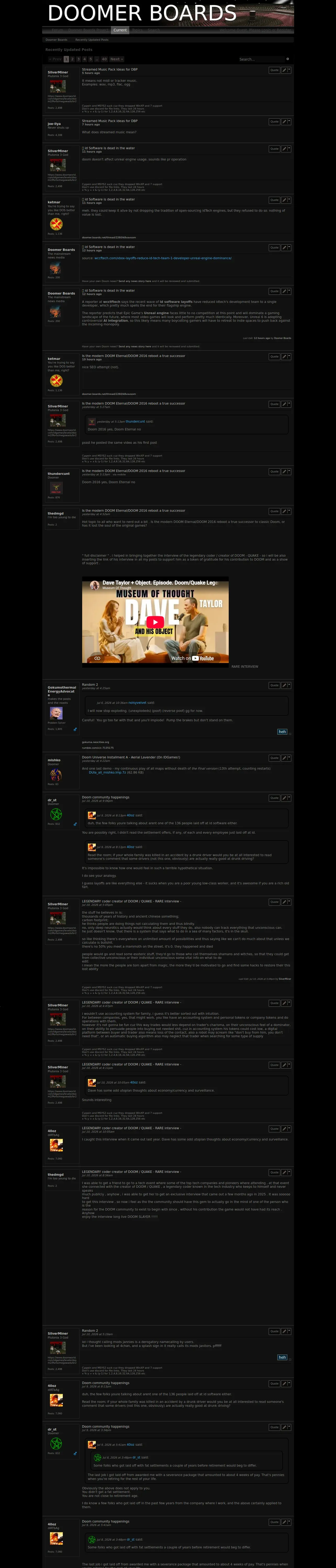The width and height of the screenshot is (336, 1568).
Task: Expand post options on joe-ilya's post
Action: (286, 122)
